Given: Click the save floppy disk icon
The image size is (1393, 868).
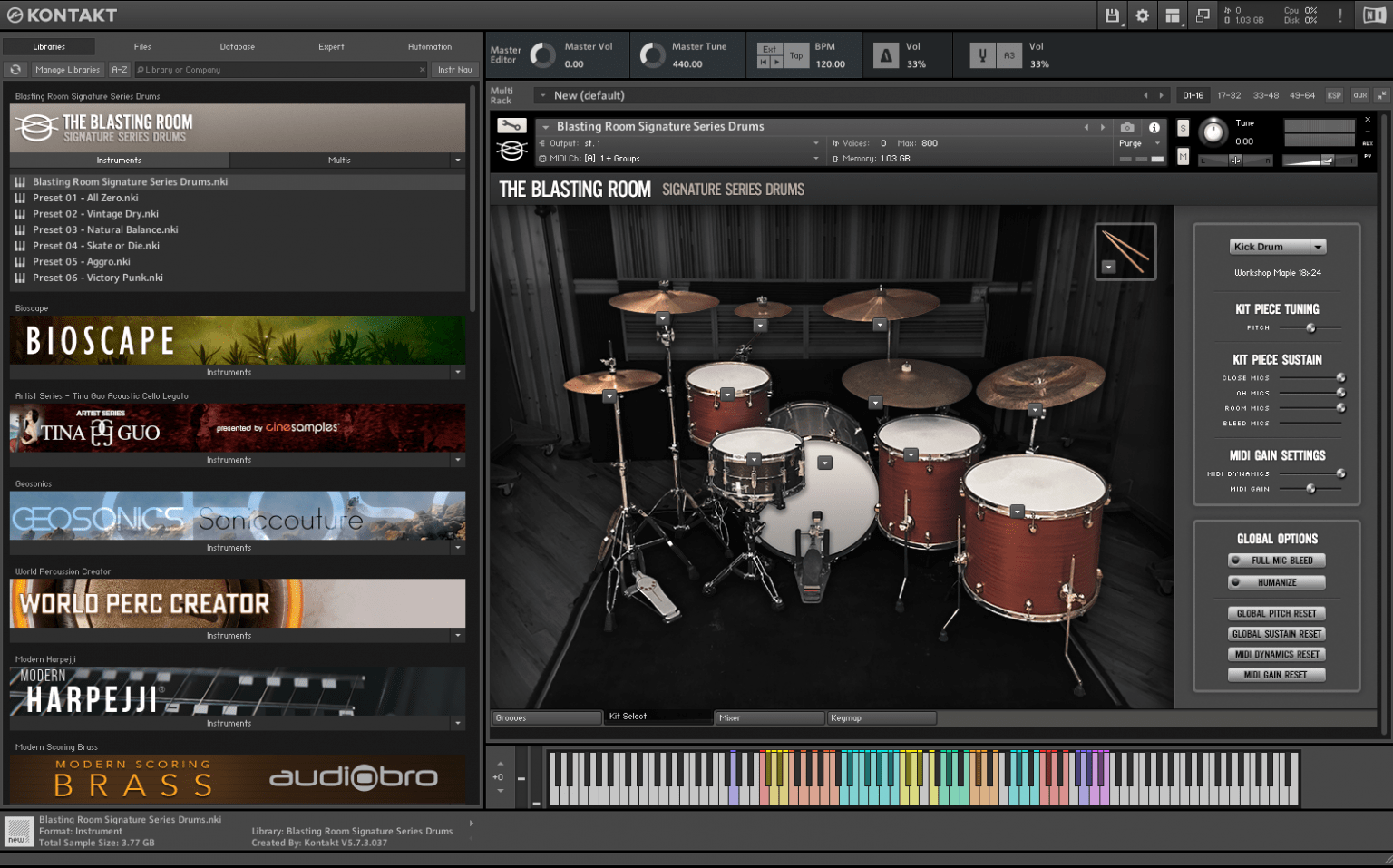Looking at the screenshot, I should [1112, 15].
